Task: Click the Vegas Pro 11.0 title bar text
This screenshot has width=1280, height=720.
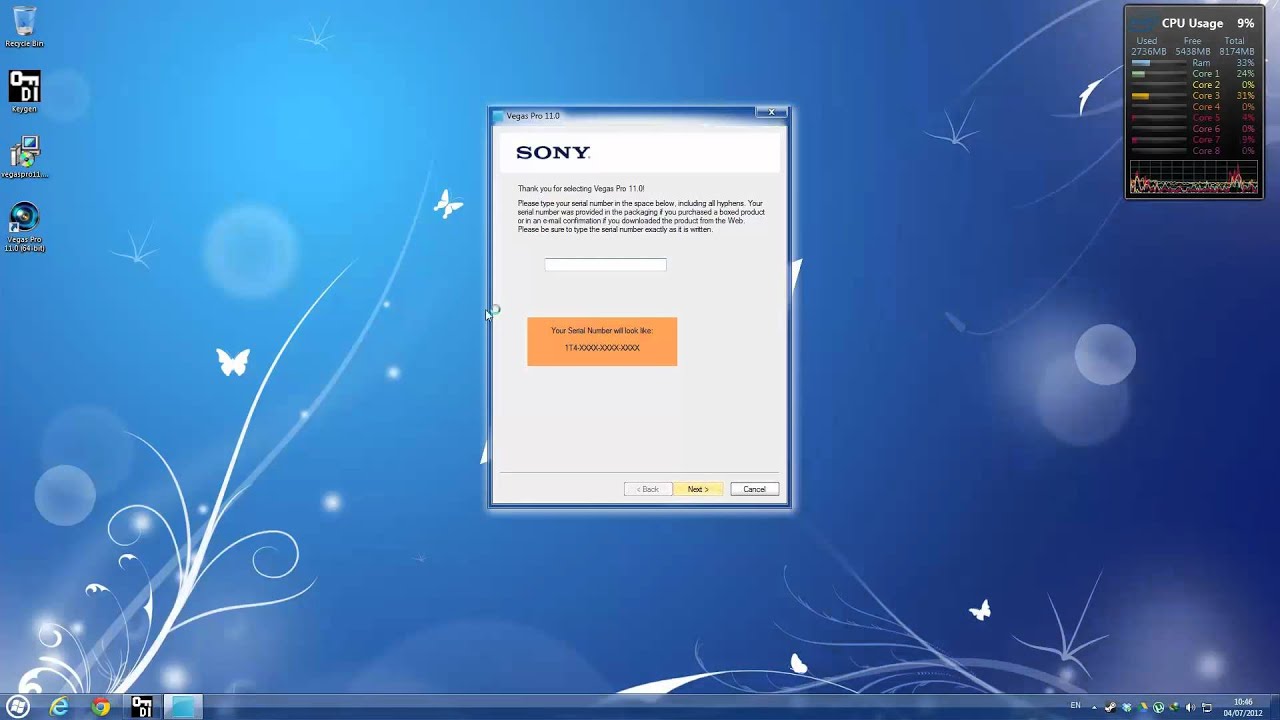Action: (x=533, y=116)
